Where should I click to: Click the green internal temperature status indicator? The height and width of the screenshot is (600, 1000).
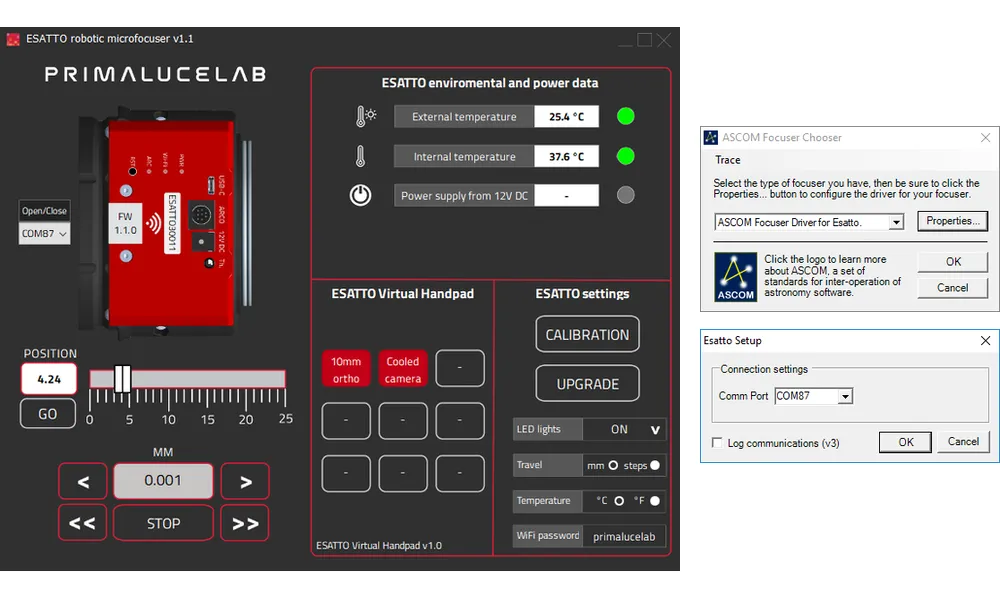pos(626,156)
